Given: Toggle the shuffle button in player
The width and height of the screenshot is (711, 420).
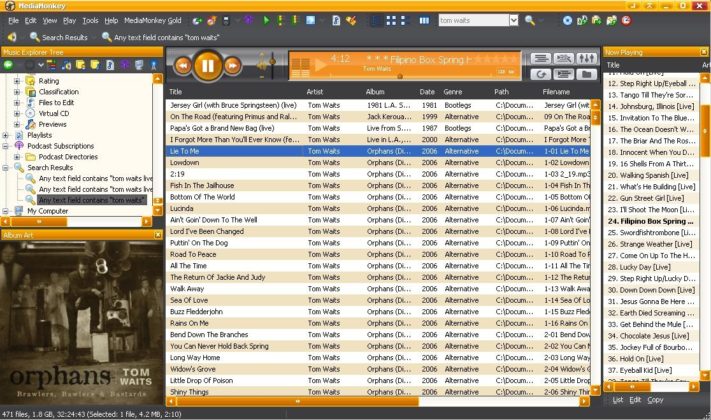Looking at the screenshot, I should 564,59.
